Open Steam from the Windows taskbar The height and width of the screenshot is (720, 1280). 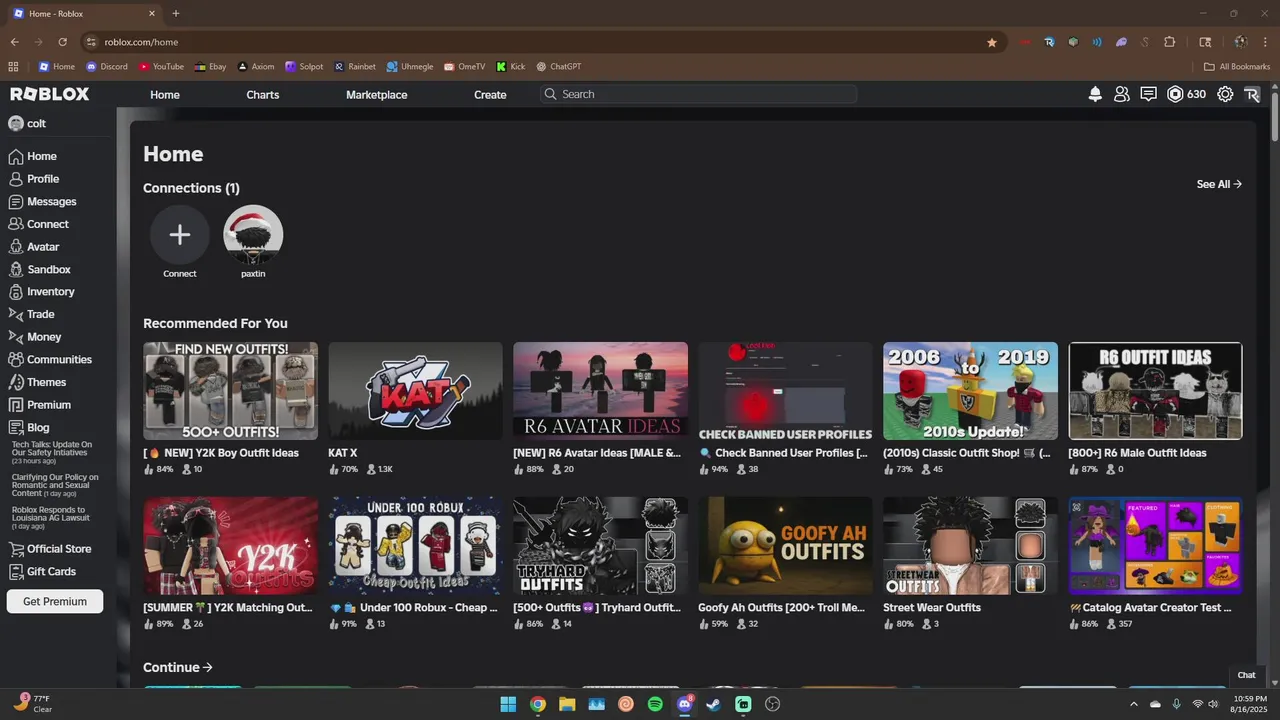(714, 704)
